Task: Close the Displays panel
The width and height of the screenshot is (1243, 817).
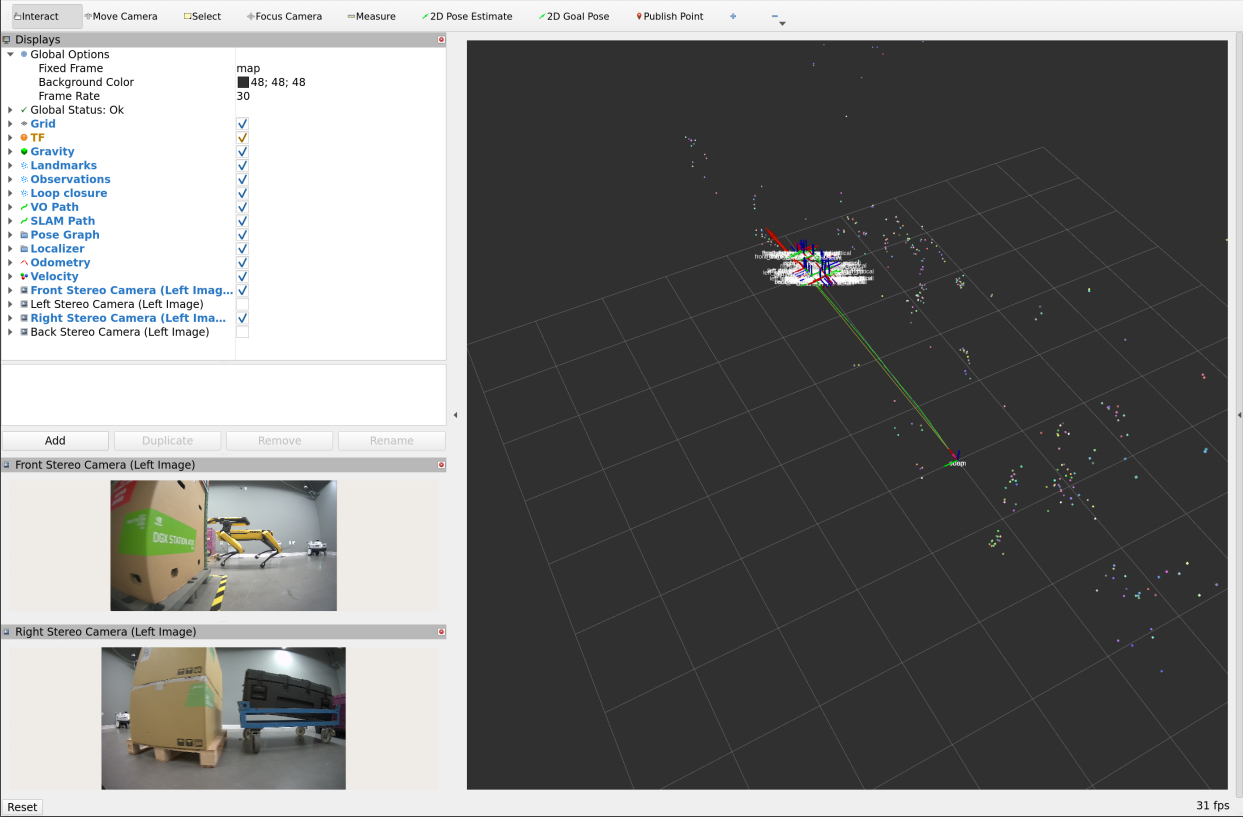Action: pyautogui.click(x=441, y=40)
